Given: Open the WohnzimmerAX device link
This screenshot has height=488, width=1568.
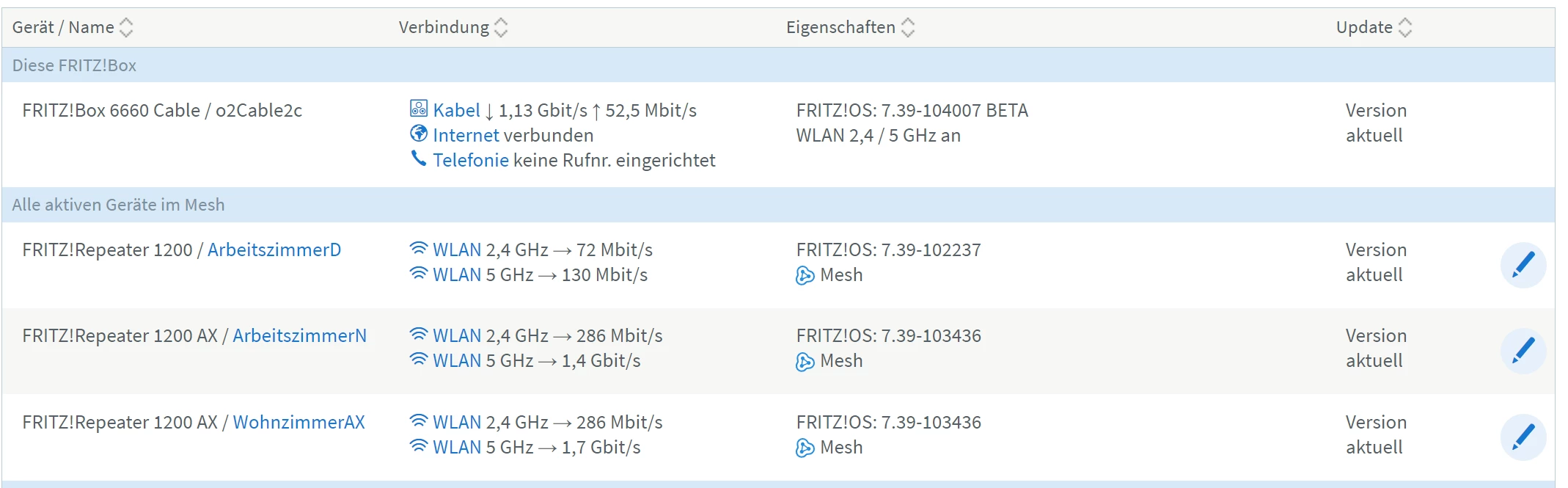Looking at the screenshot, I should tap(298, 423).
